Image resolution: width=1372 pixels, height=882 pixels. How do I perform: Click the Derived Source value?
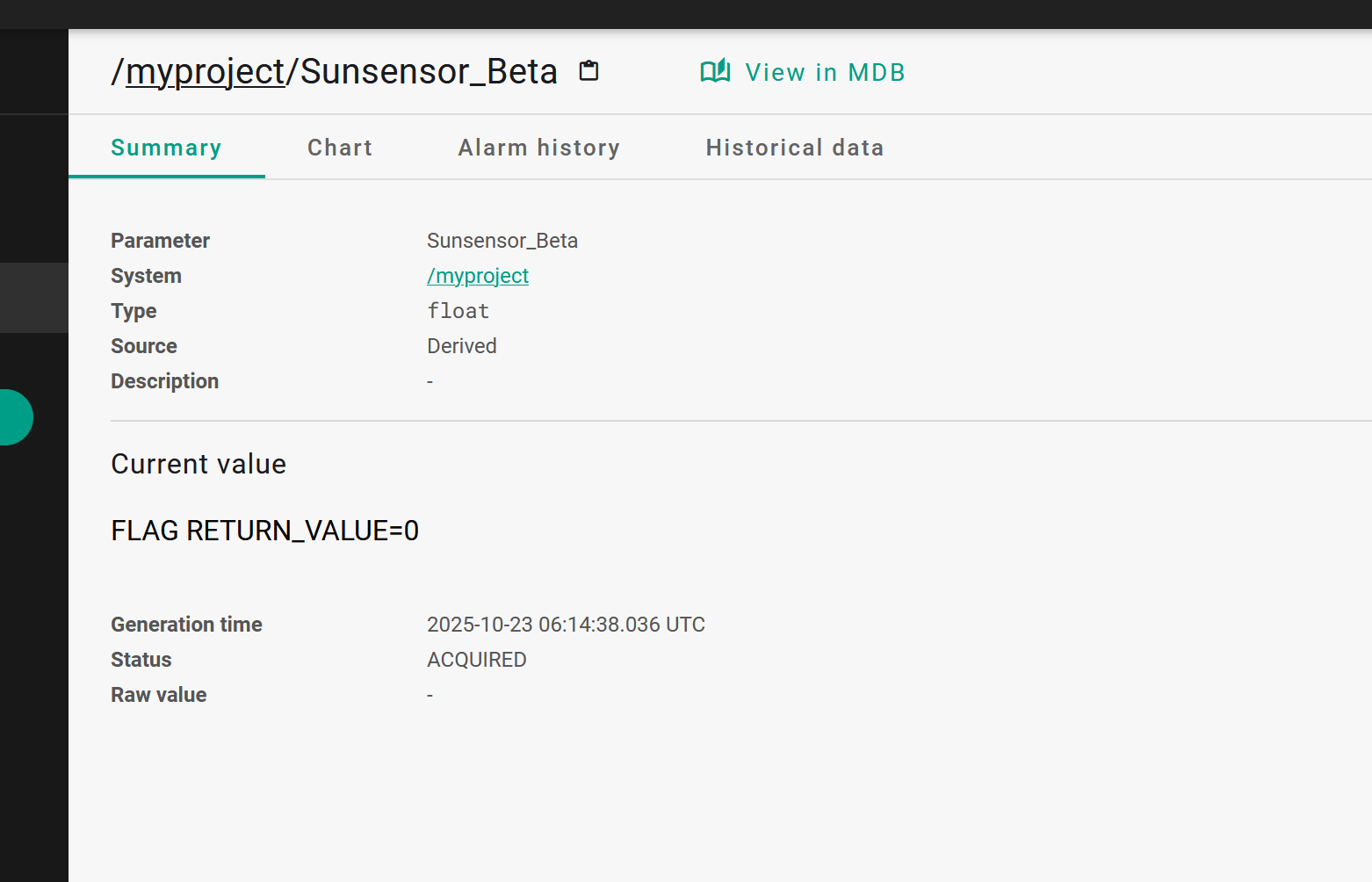(x=462, y=346)
